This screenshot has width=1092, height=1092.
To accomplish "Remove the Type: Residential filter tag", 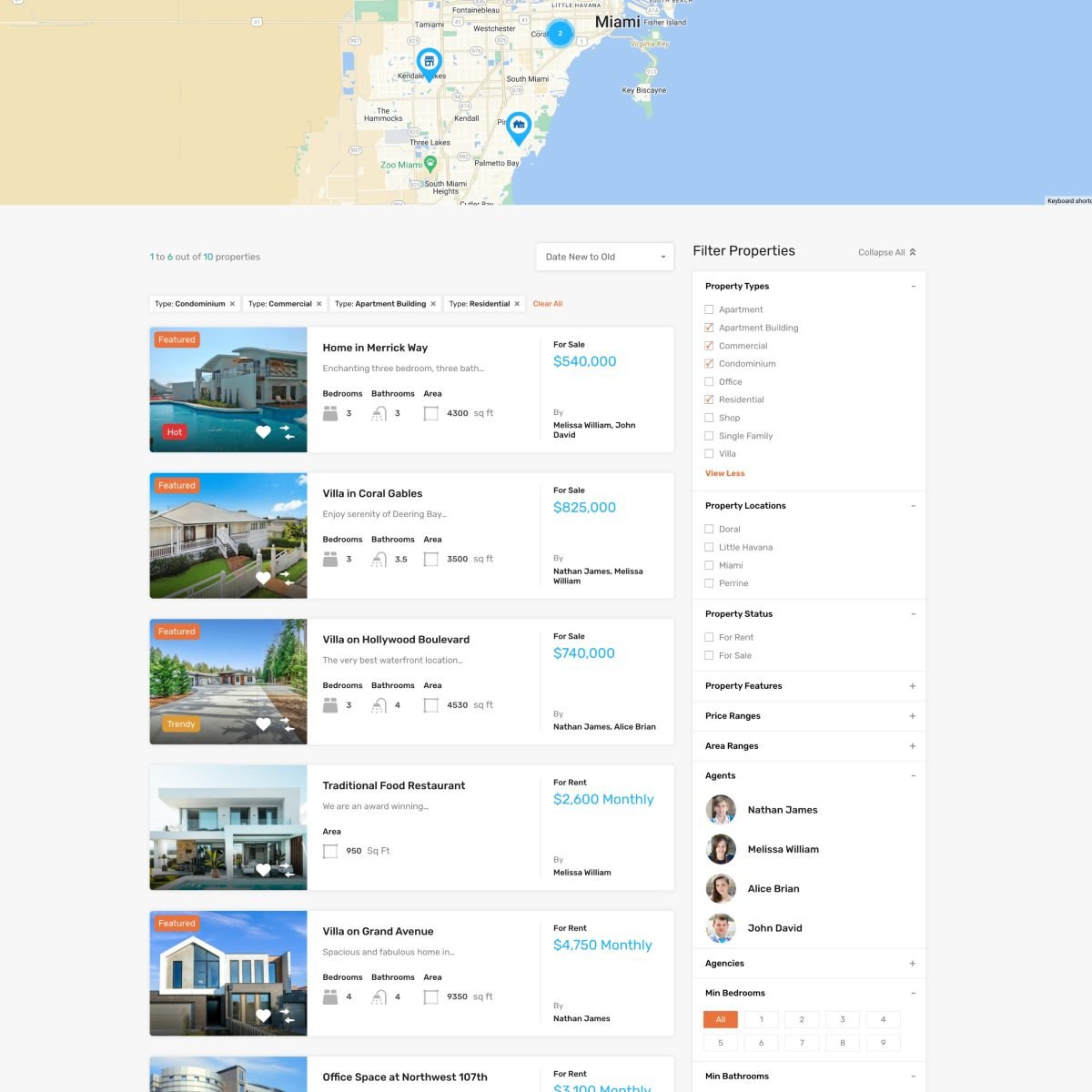I will pyautogui.click(x=517, y=304).
